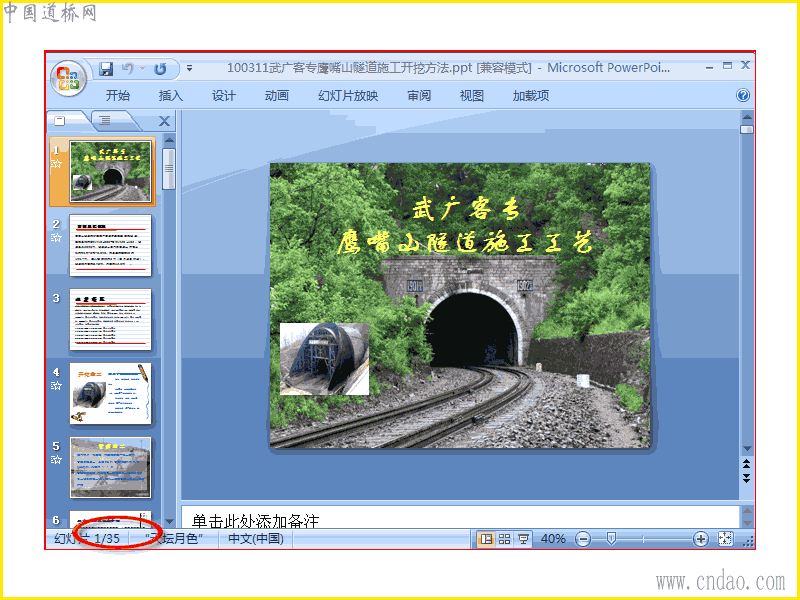Open the 幻灯片放映 ribbon tab
This screenshot has height=600, width=800.
click(348, 95)
